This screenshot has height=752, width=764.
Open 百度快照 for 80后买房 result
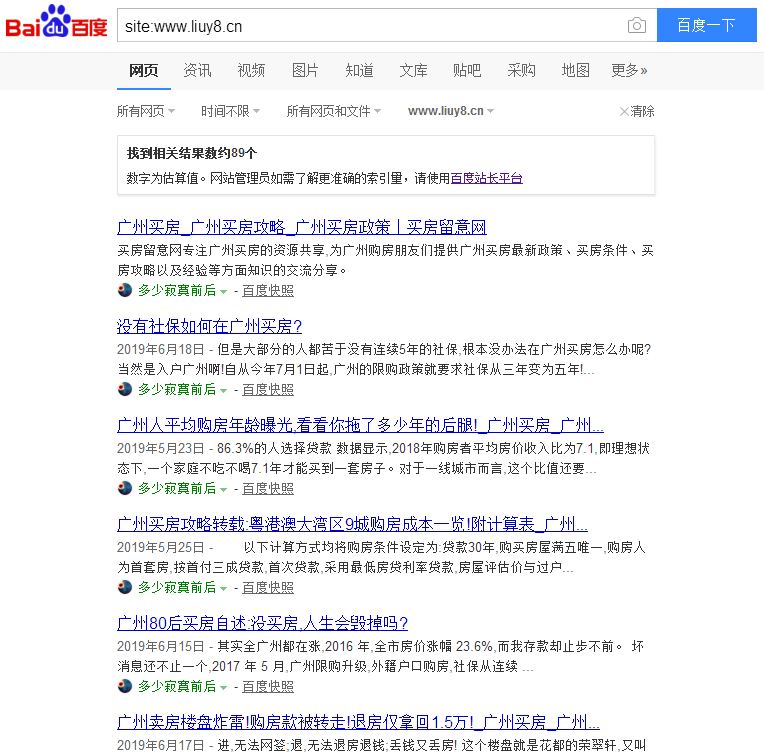(x=267, y=686)
